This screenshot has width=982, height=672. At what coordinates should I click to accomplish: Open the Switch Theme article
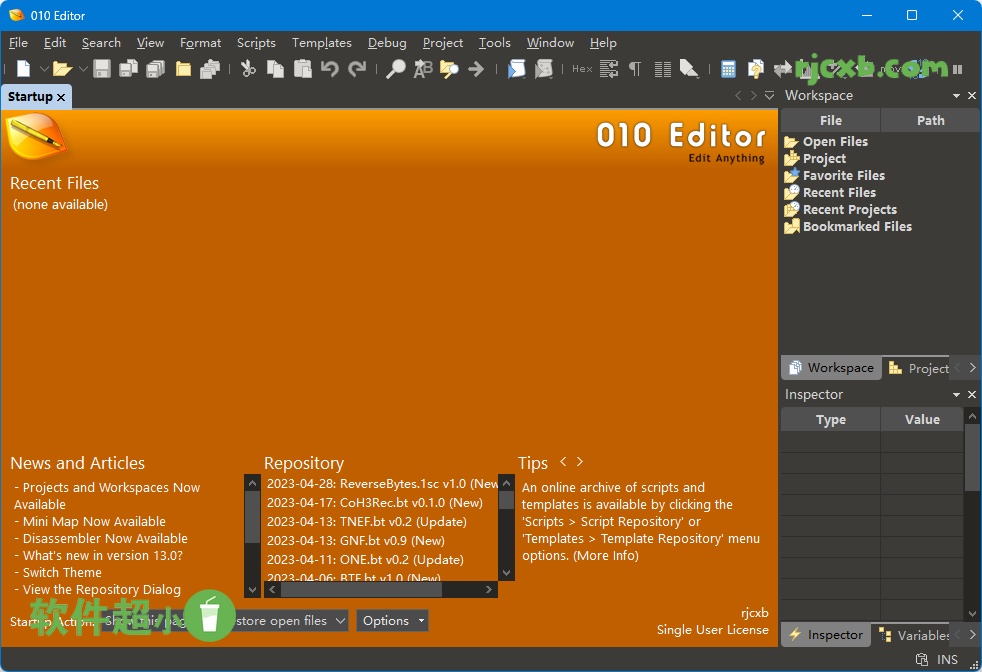(62, 572)
